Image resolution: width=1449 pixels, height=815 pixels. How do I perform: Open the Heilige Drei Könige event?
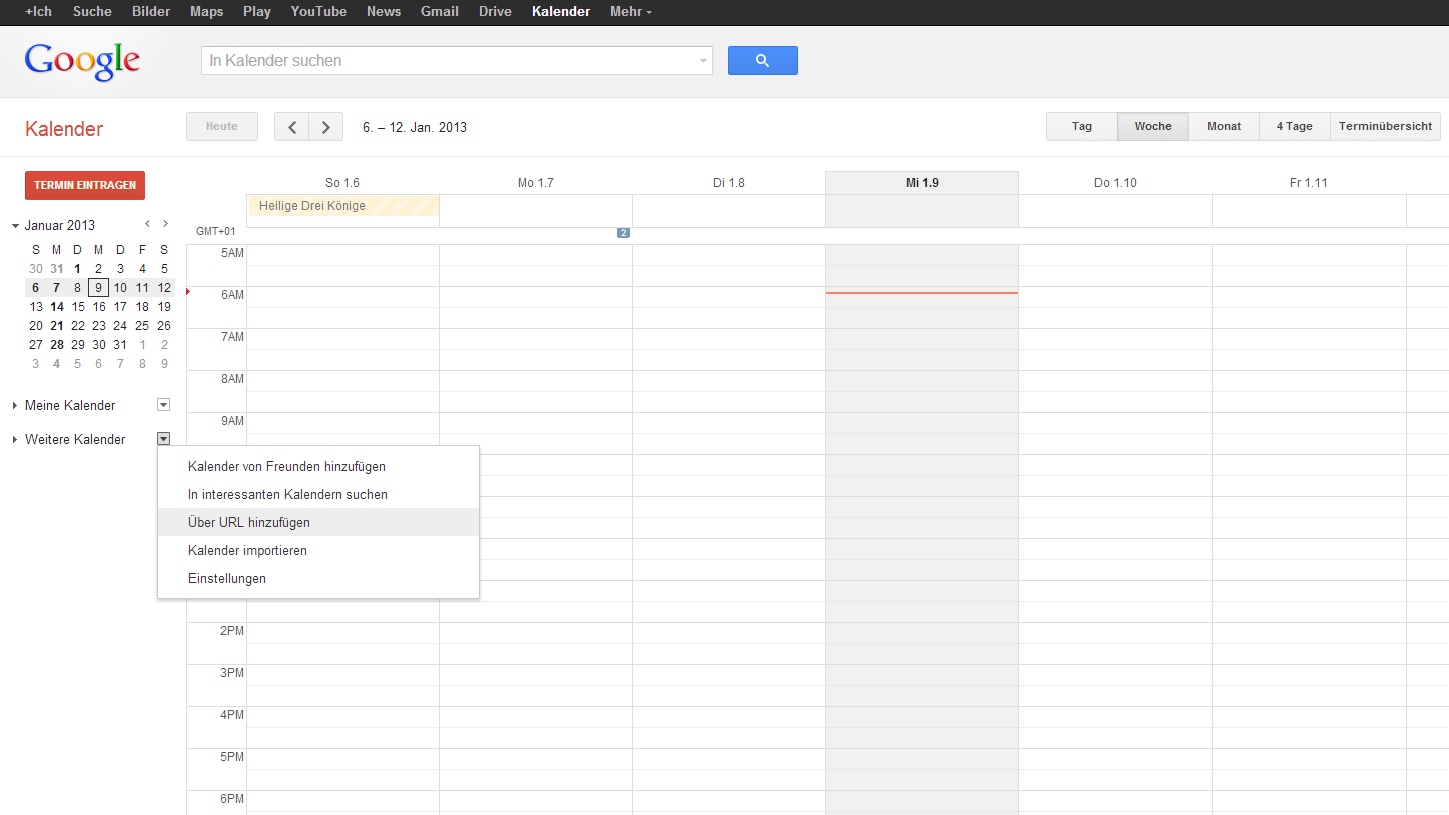[343, 206]
